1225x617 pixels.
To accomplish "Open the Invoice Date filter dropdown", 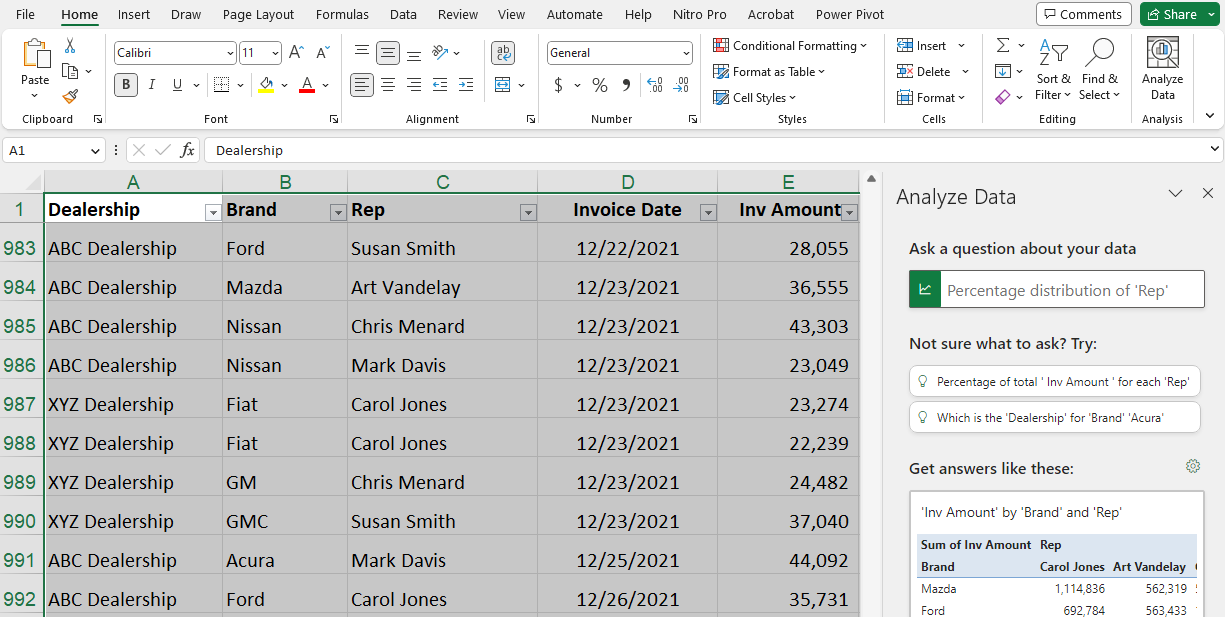I will 708,212.
